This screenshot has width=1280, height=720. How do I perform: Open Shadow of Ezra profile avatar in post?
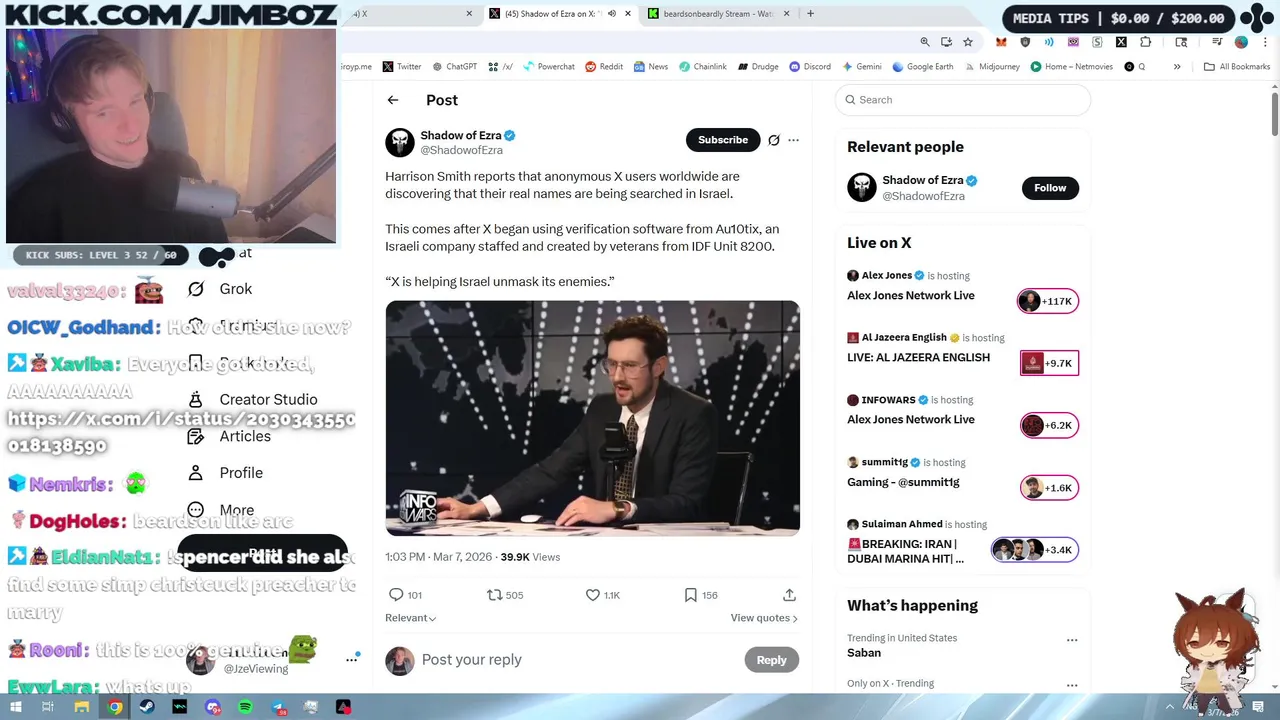click(x=400, y=142)
